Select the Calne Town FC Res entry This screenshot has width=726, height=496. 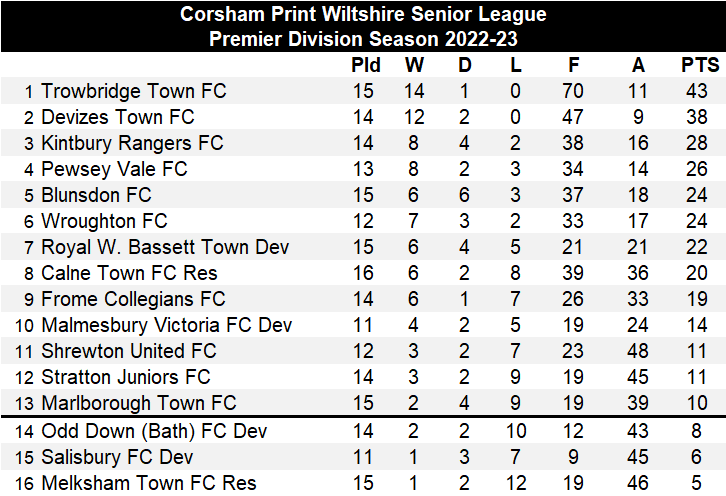[129, 273]
